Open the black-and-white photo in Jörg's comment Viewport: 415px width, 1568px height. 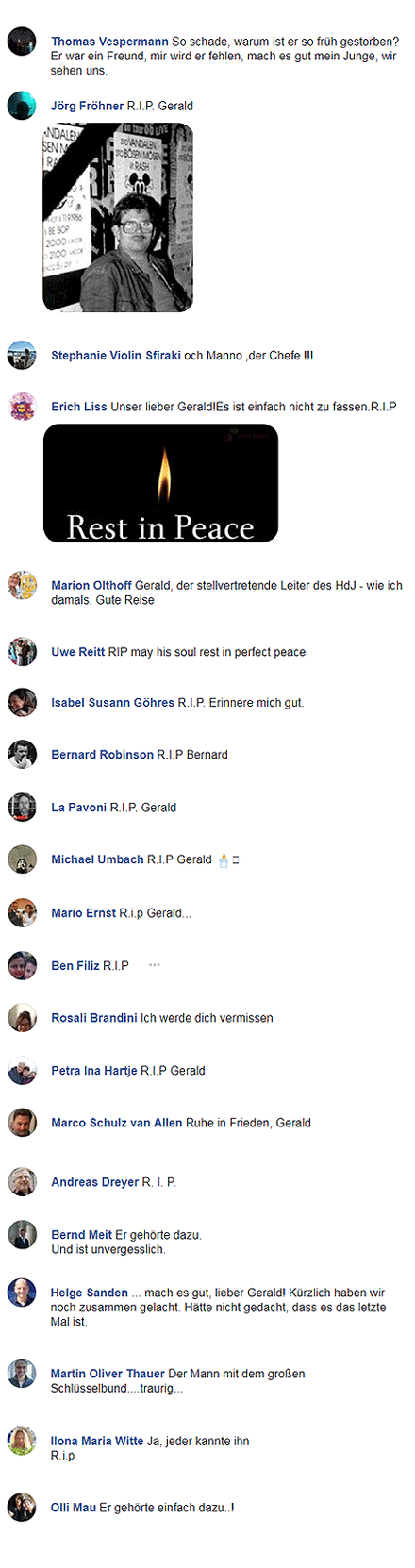118,218
